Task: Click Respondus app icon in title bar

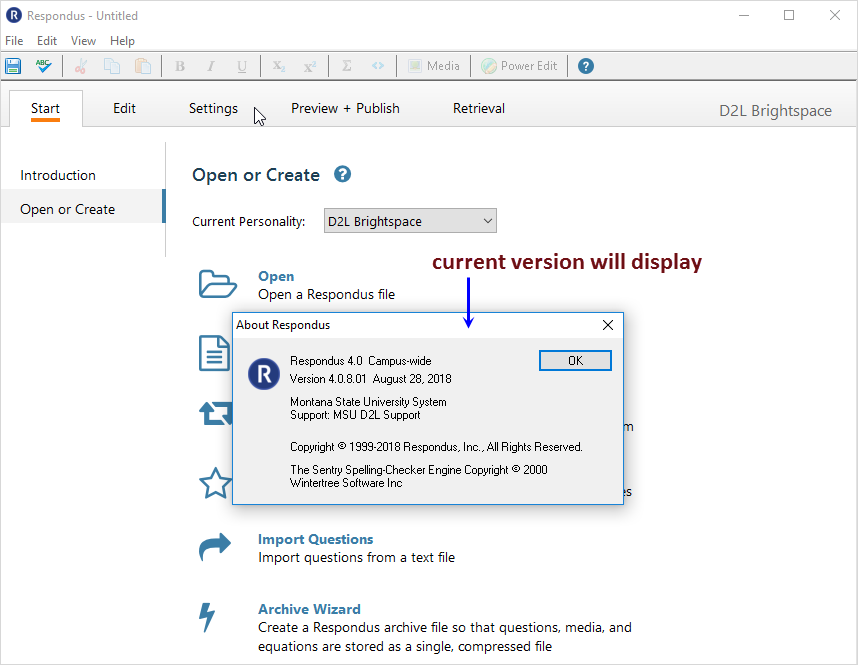Action: pyautogui.click(x=14, y=15)
